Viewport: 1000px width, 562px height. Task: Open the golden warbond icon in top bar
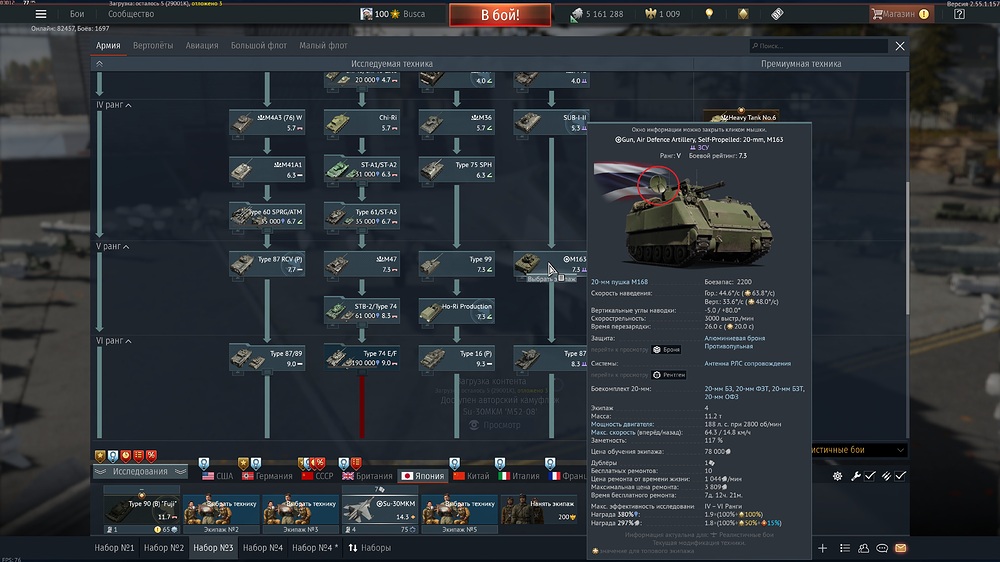743,14
